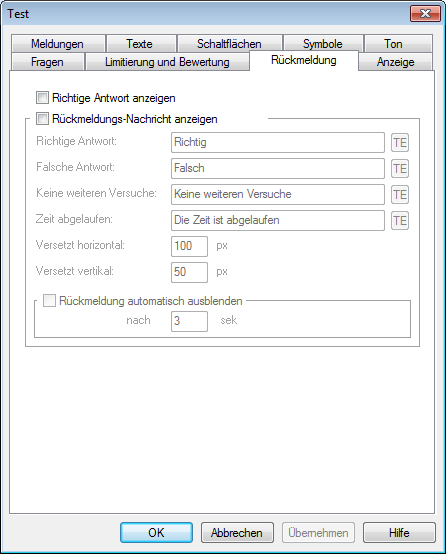Click the TE button next to Falsche Antwort
This screenshot has height=554, width=446.
tap(400, 169)
